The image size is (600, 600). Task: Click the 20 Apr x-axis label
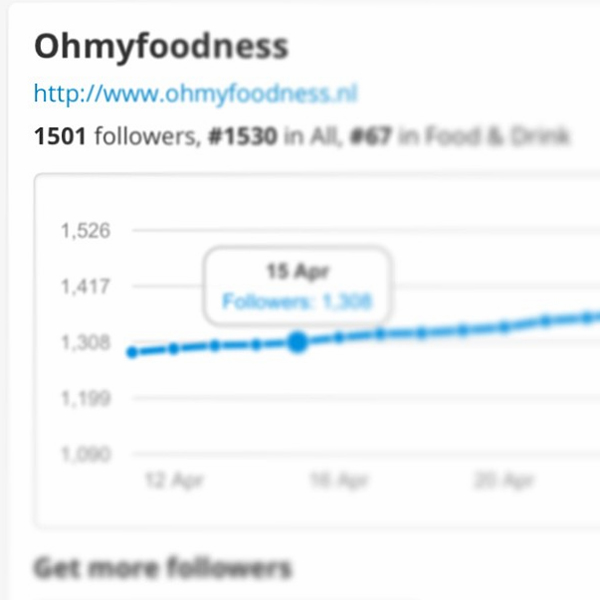(504, 481)
